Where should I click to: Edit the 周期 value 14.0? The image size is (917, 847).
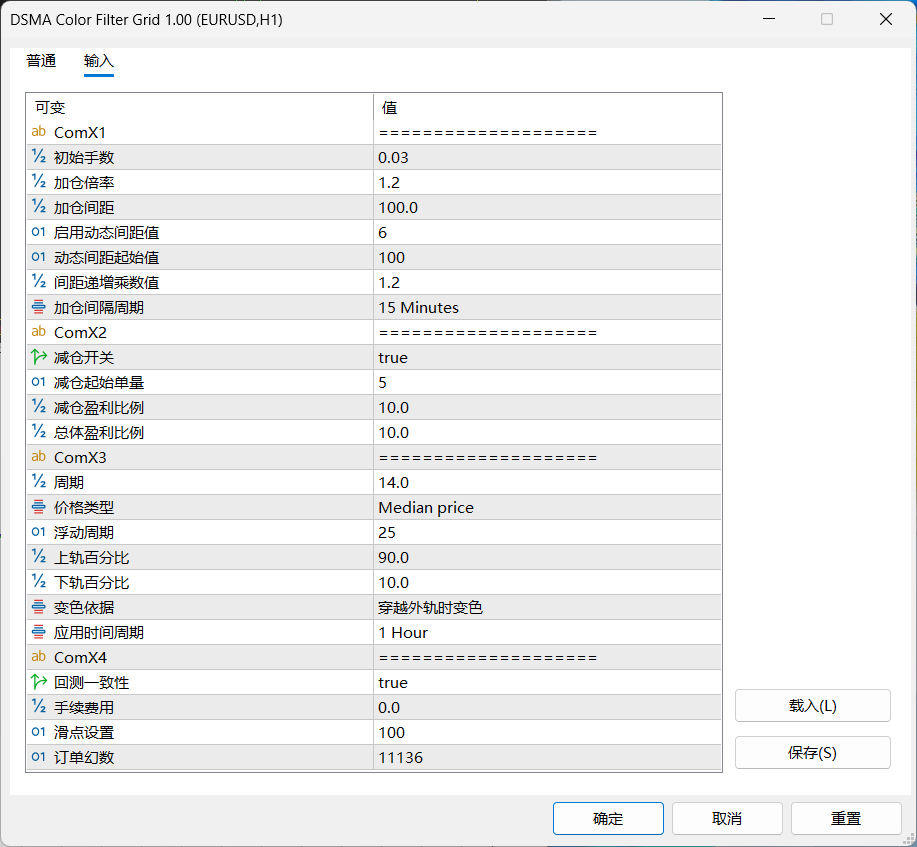(547, 483)
